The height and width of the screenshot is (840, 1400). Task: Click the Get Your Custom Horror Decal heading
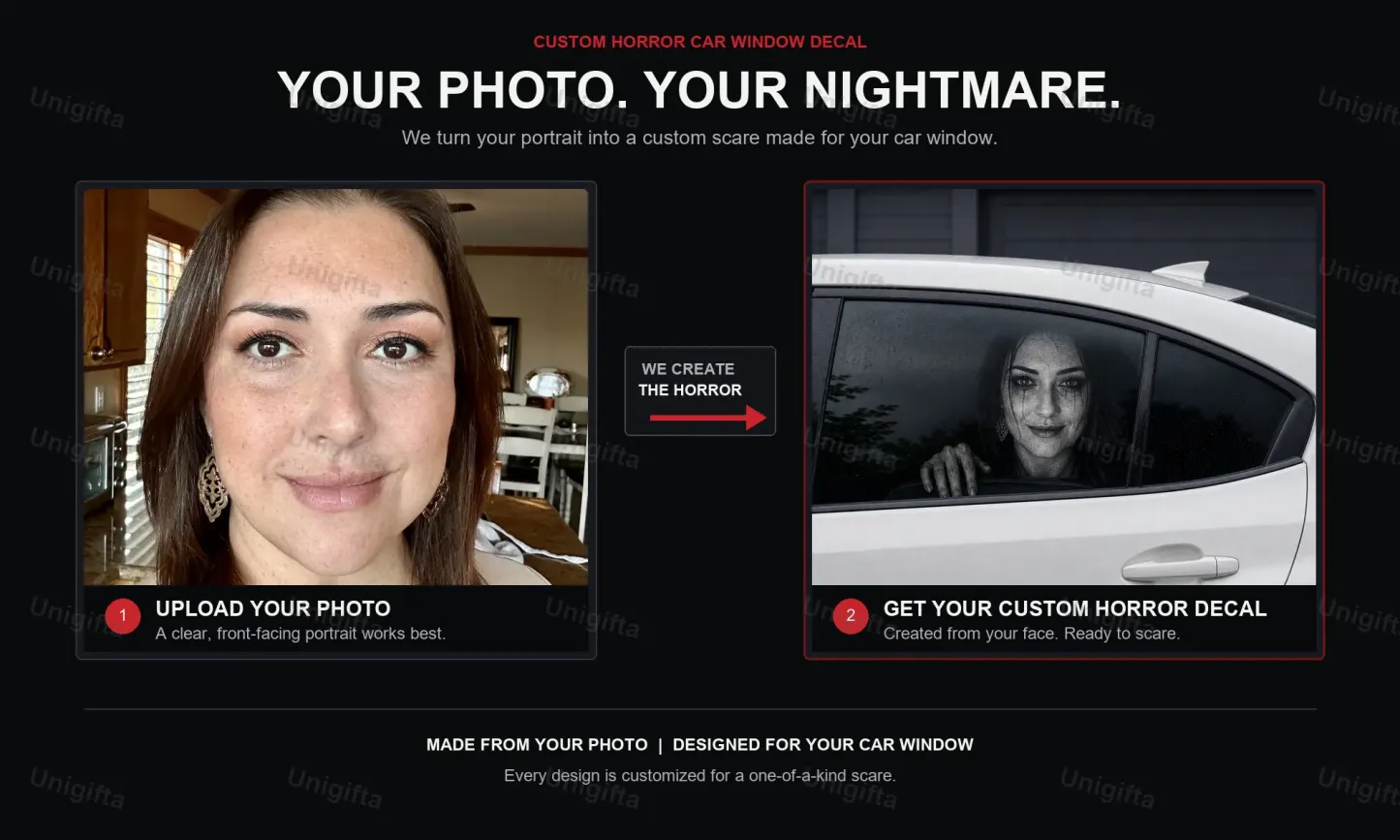pos(1075,608)
